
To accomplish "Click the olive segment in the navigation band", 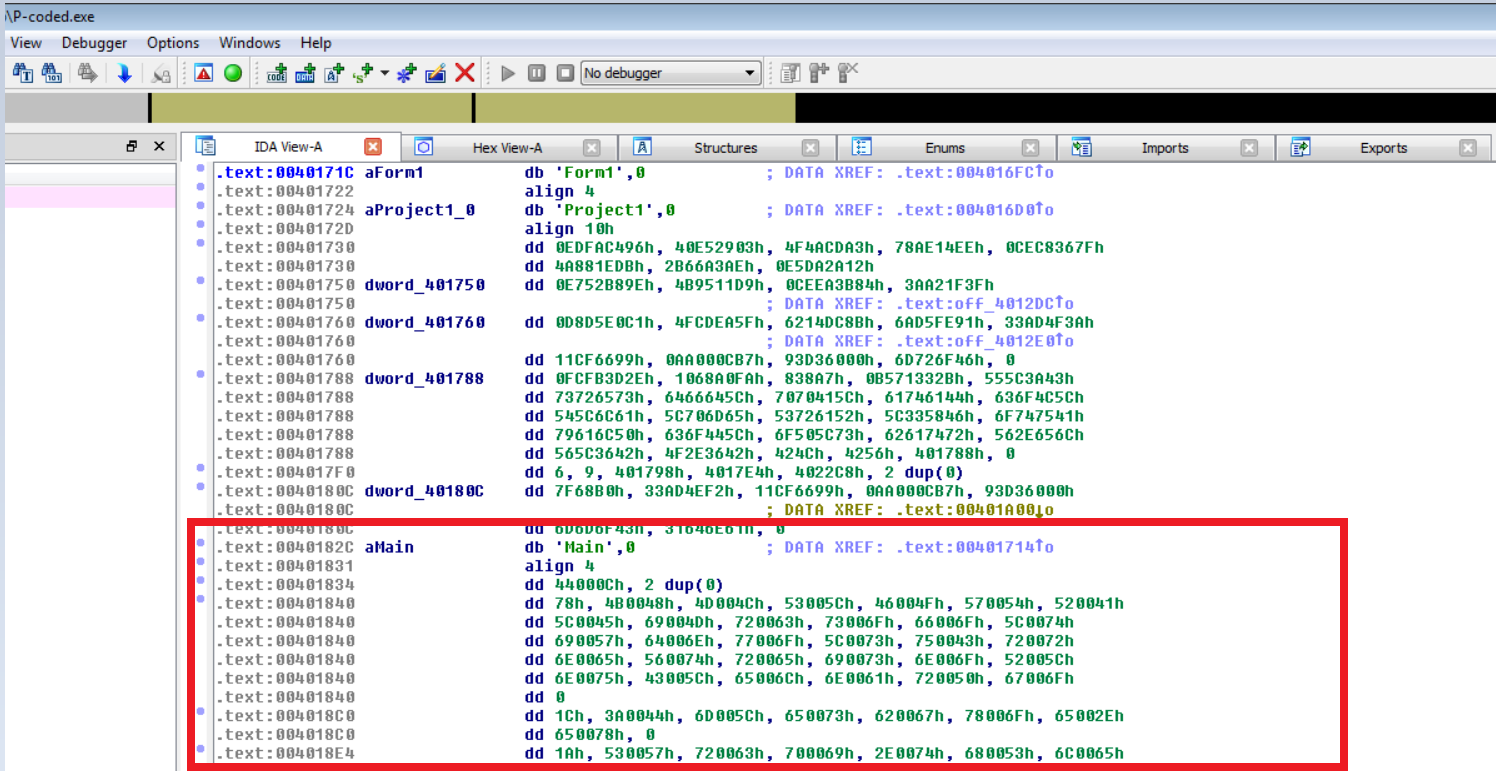I will [310, 108].
